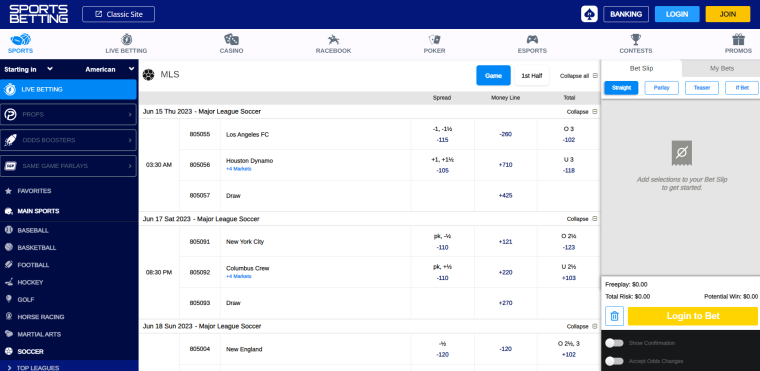Image resolution: width=760 pixels, height=371 pixels.
Task: Click the Odds Boosters rocket icon
Action: coord(10,140)
